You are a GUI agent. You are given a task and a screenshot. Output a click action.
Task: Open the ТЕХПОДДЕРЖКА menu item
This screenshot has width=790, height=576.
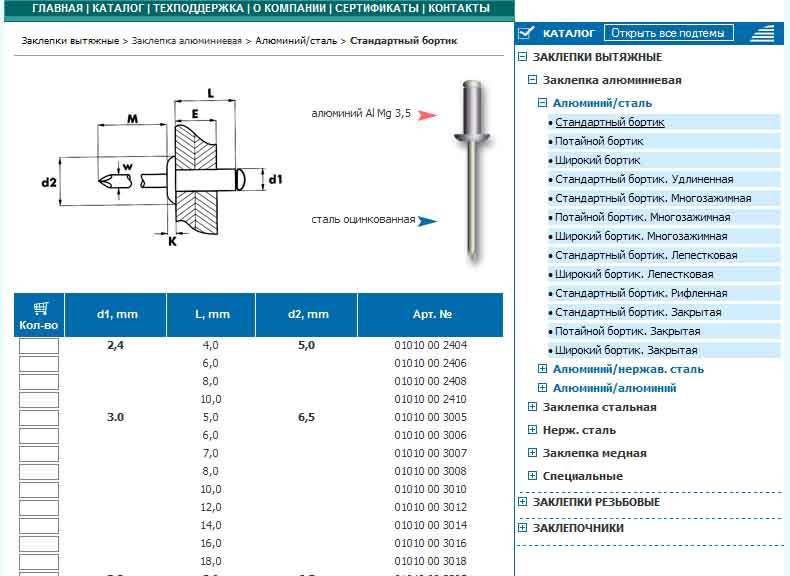198,9
